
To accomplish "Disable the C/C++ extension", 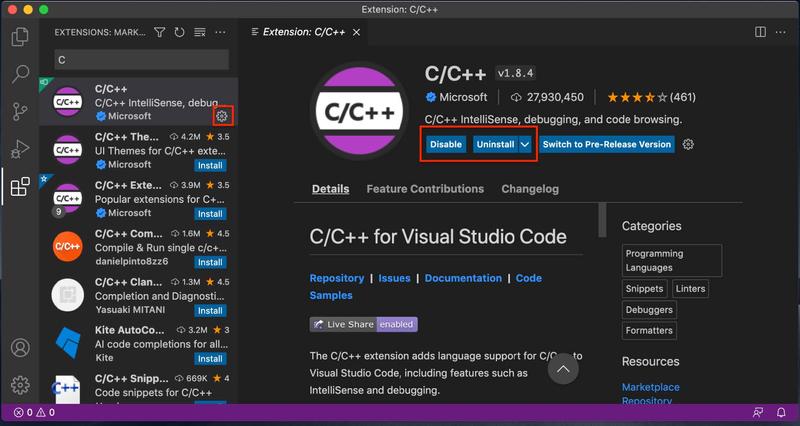I will pyautogui.click(x=446, y=144).
